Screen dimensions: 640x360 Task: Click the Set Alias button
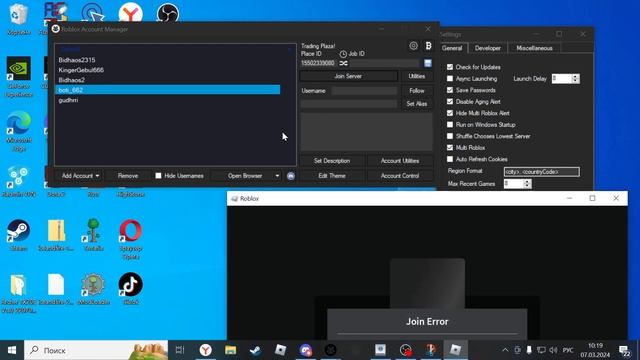click(x=416, y=104)
